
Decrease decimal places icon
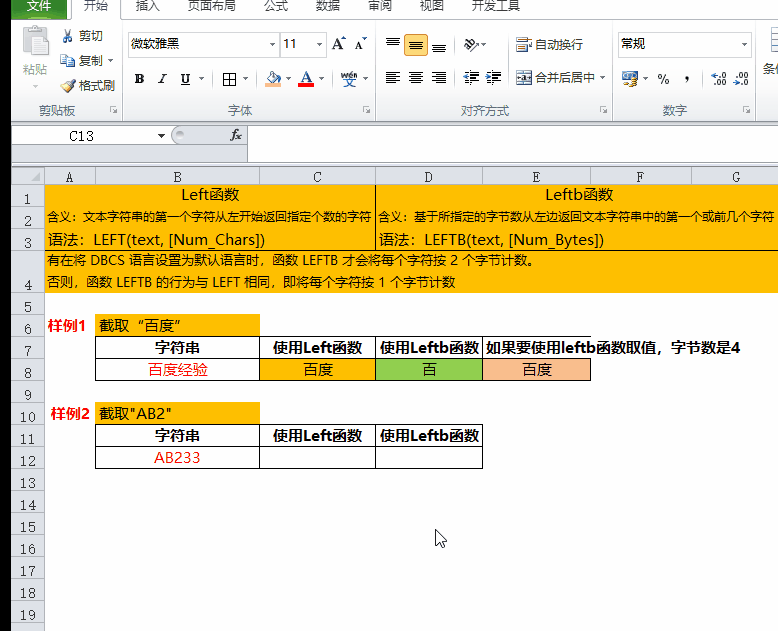coord(741,78)
